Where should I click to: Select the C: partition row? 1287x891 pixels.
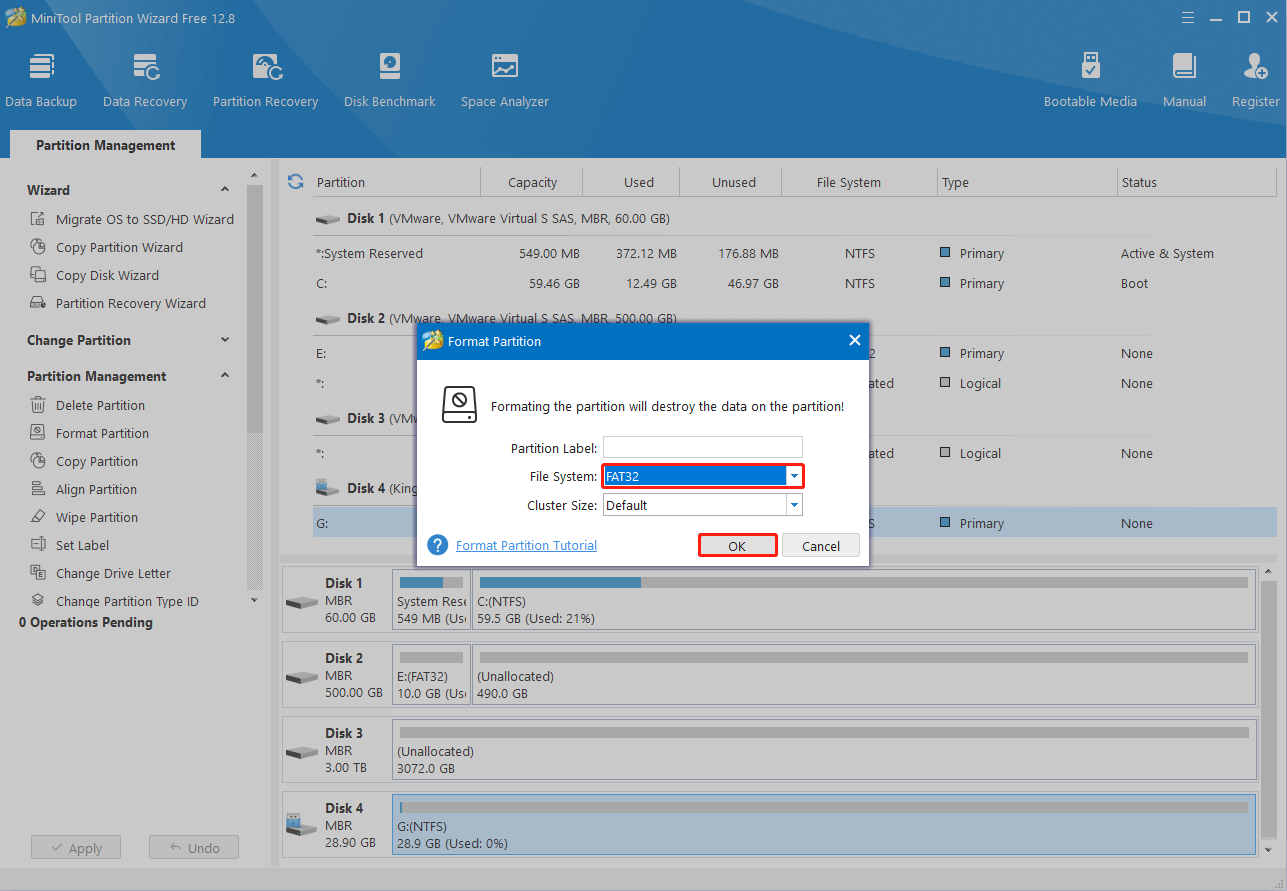pos(794,283)
